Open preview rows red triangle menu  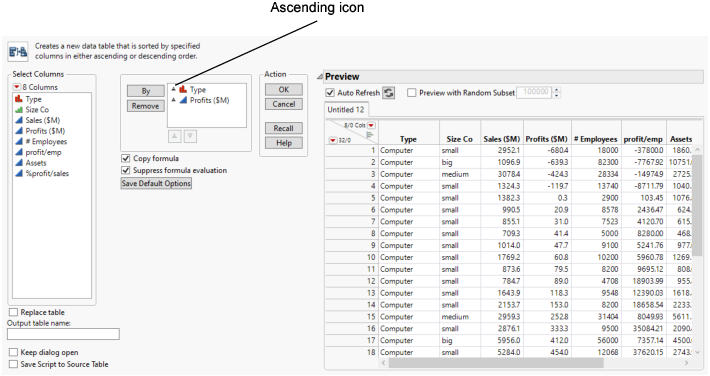pos(332,140)
